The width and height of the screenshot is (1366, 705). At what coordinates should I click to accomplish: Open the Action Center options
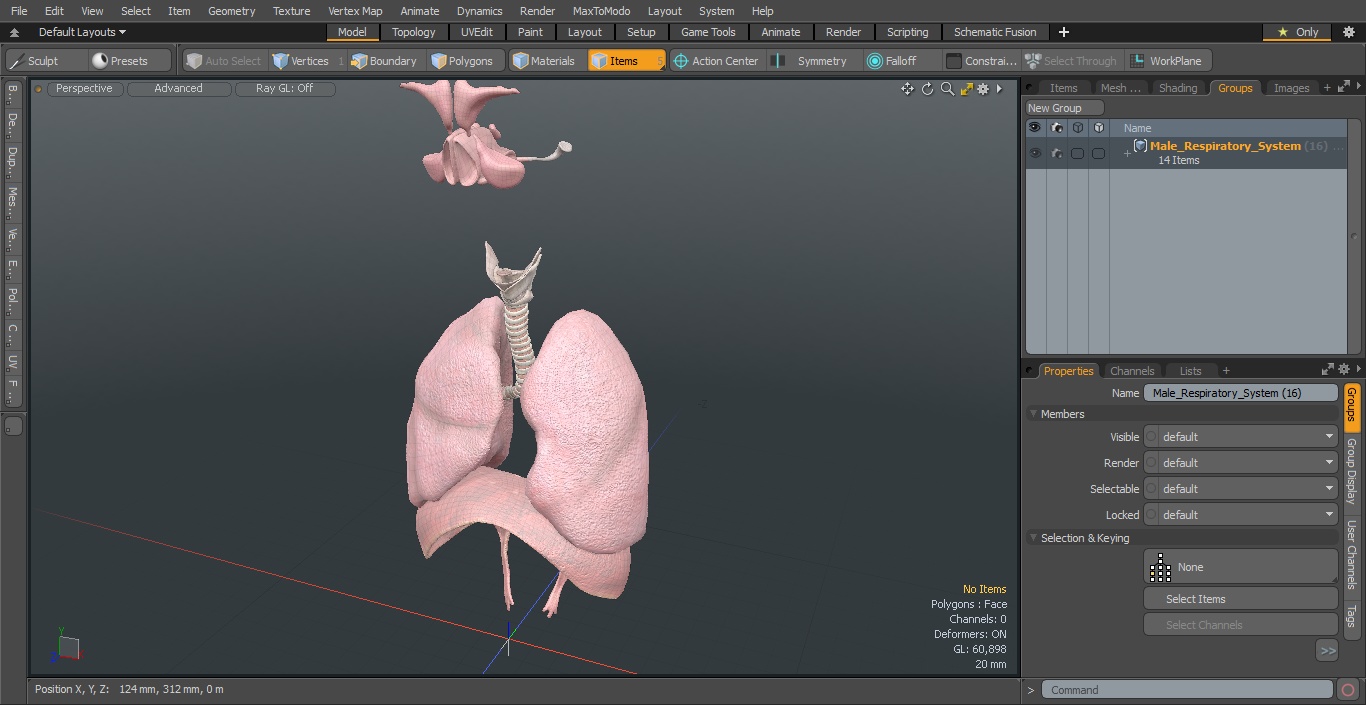click(716, 61)
